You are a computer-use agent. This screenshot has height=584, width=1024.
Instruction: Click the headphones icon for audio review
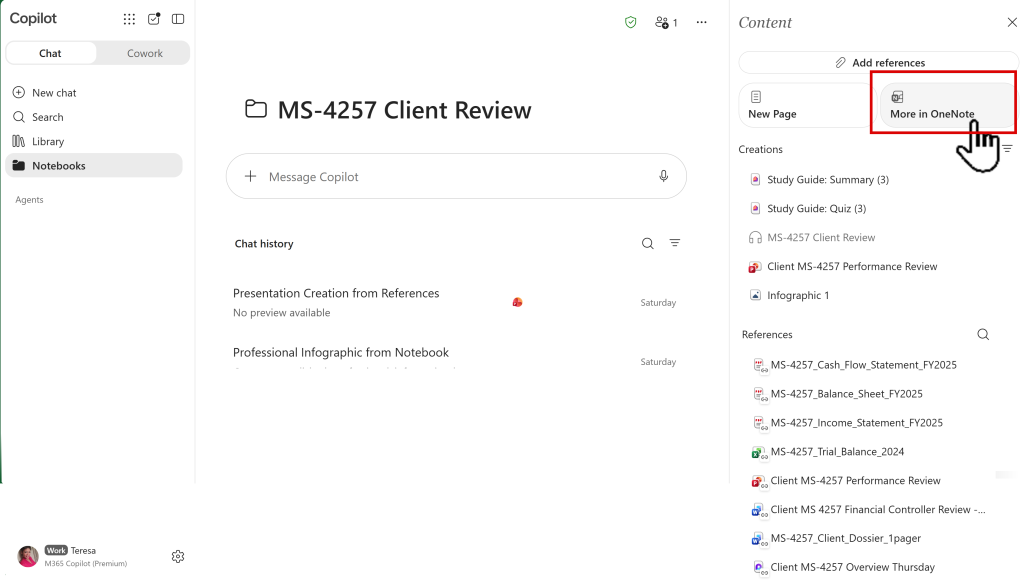tap(755, 237)
